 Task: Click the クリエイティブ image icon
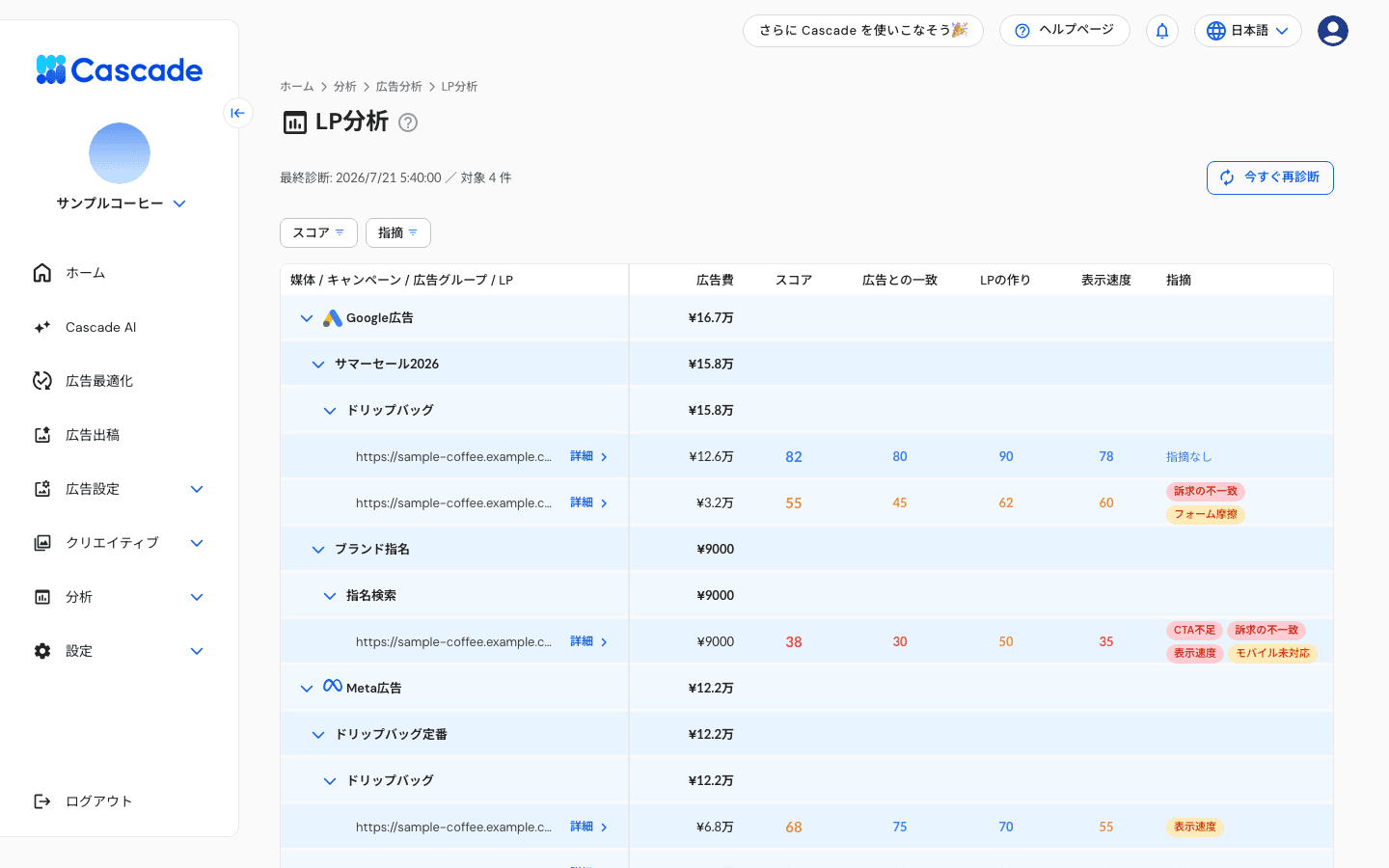[42, 543]
